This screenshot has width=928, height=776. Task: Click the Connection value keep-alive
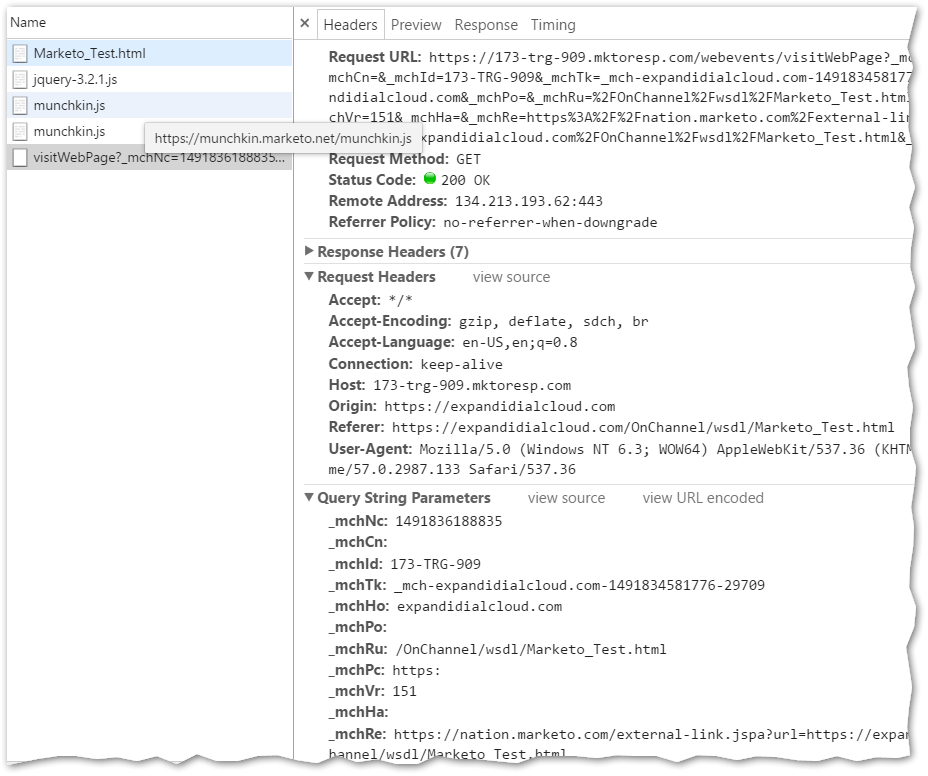click(x=462, y=365)
